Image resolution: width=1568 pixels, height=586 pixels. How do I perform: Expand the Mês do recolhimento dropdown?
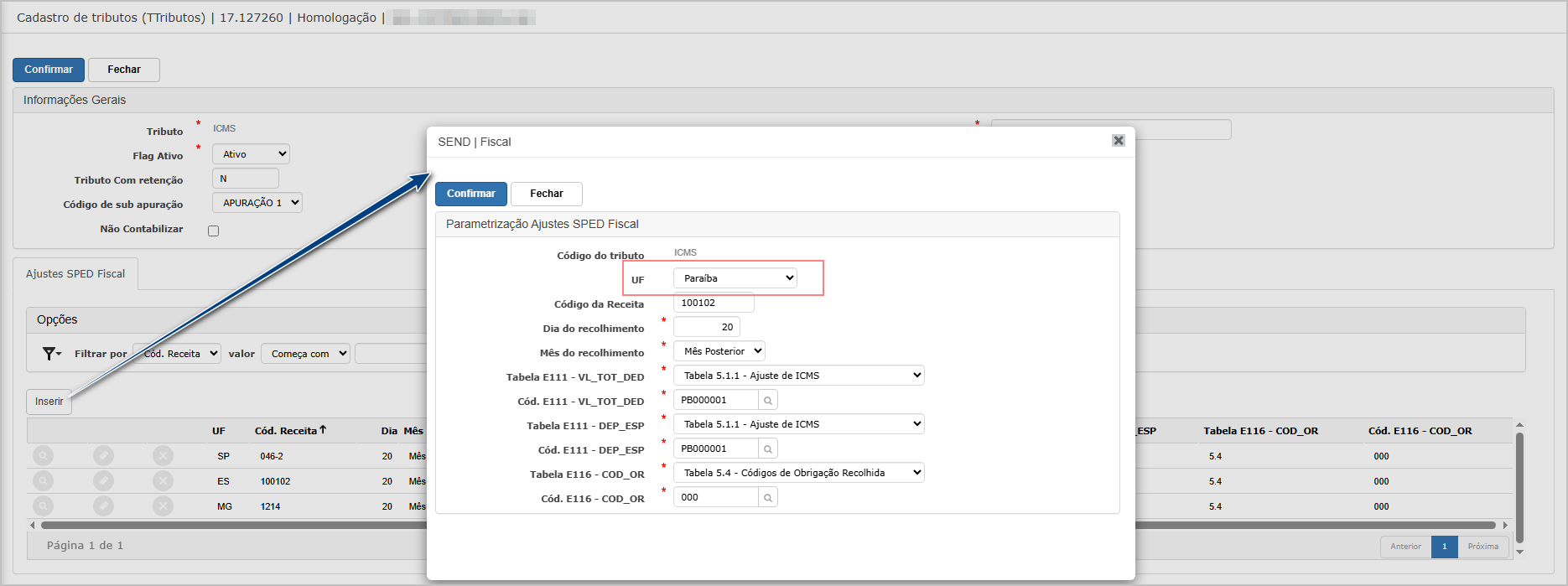click(x=719, y=351)
